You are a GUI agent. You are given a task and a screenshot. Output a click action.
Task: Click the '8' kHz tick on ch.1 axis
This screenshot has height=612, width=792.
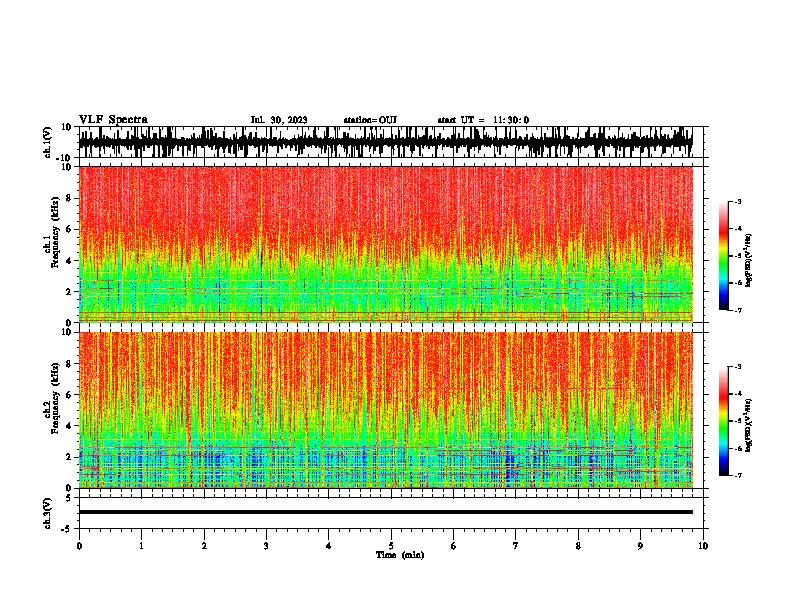70,198
